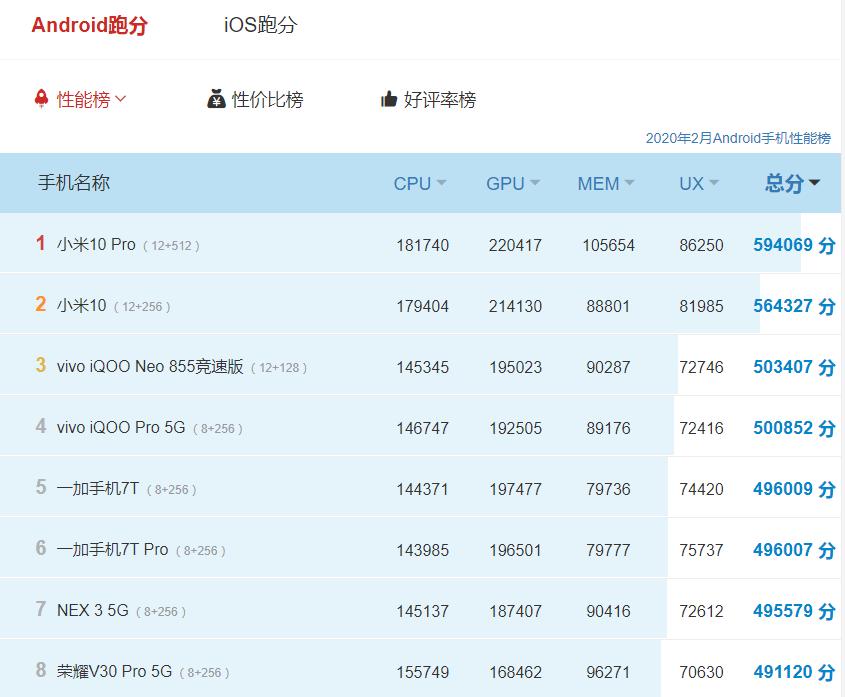Click total score 503407 分
The width and height of the screenshot is (845, 697).
[x=794, y=367]
